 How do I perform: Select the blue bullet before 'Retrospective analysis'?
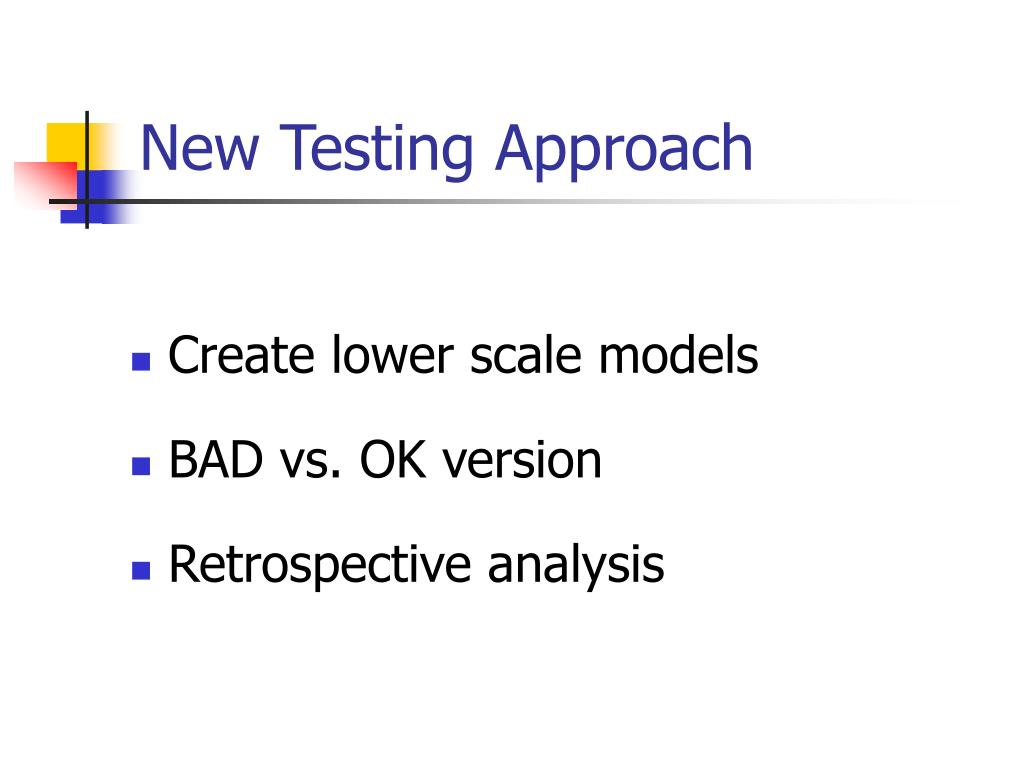pos(141,570)
